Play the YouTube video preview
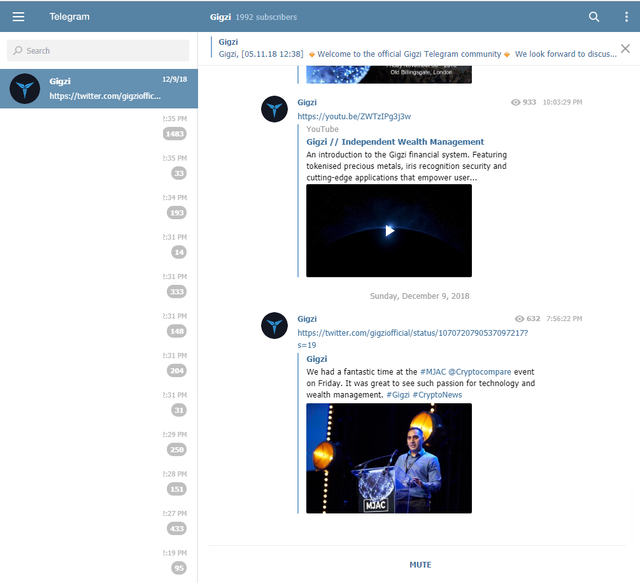 tap(389, 231)
